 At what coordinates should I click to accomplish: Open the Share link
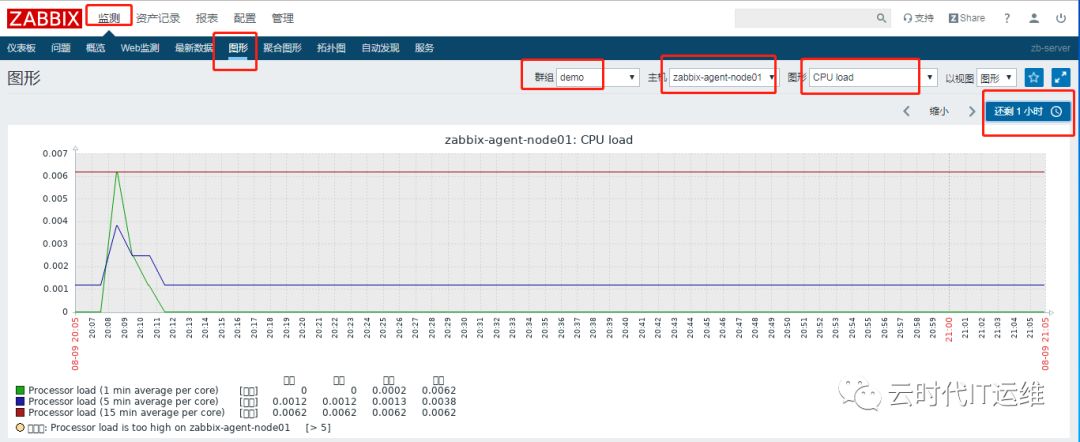[967, 19]
